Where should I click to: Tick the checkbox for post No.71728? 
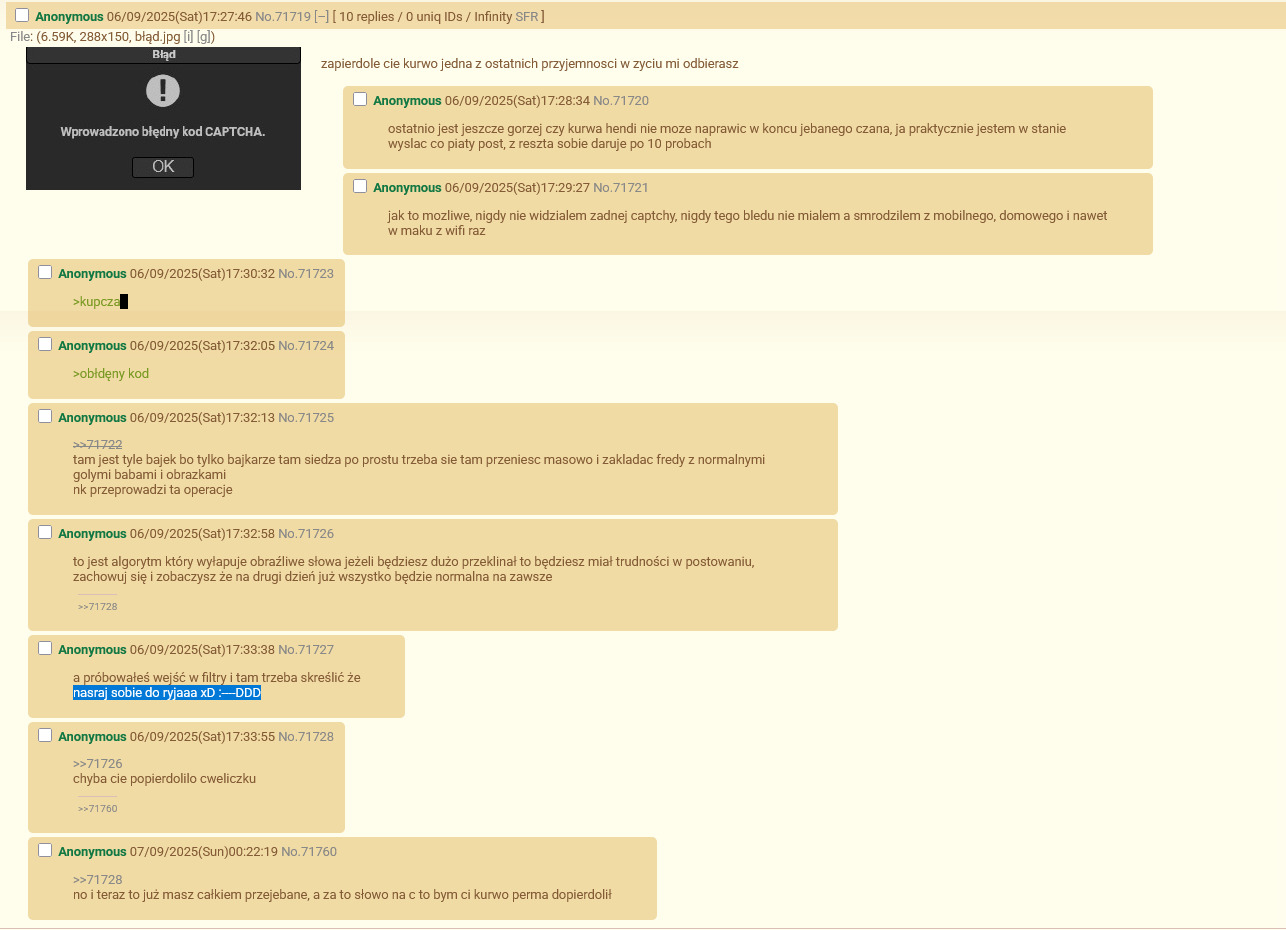(x=45, y=735)
